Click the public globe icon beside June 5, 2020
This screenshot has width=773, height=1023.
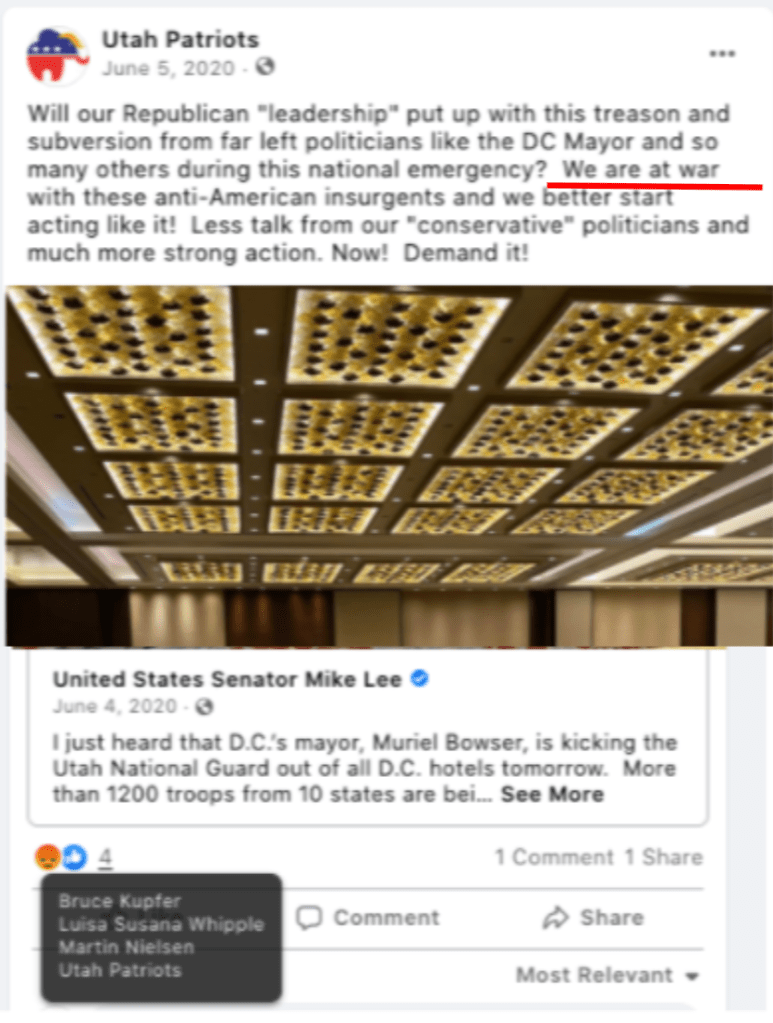264,67
